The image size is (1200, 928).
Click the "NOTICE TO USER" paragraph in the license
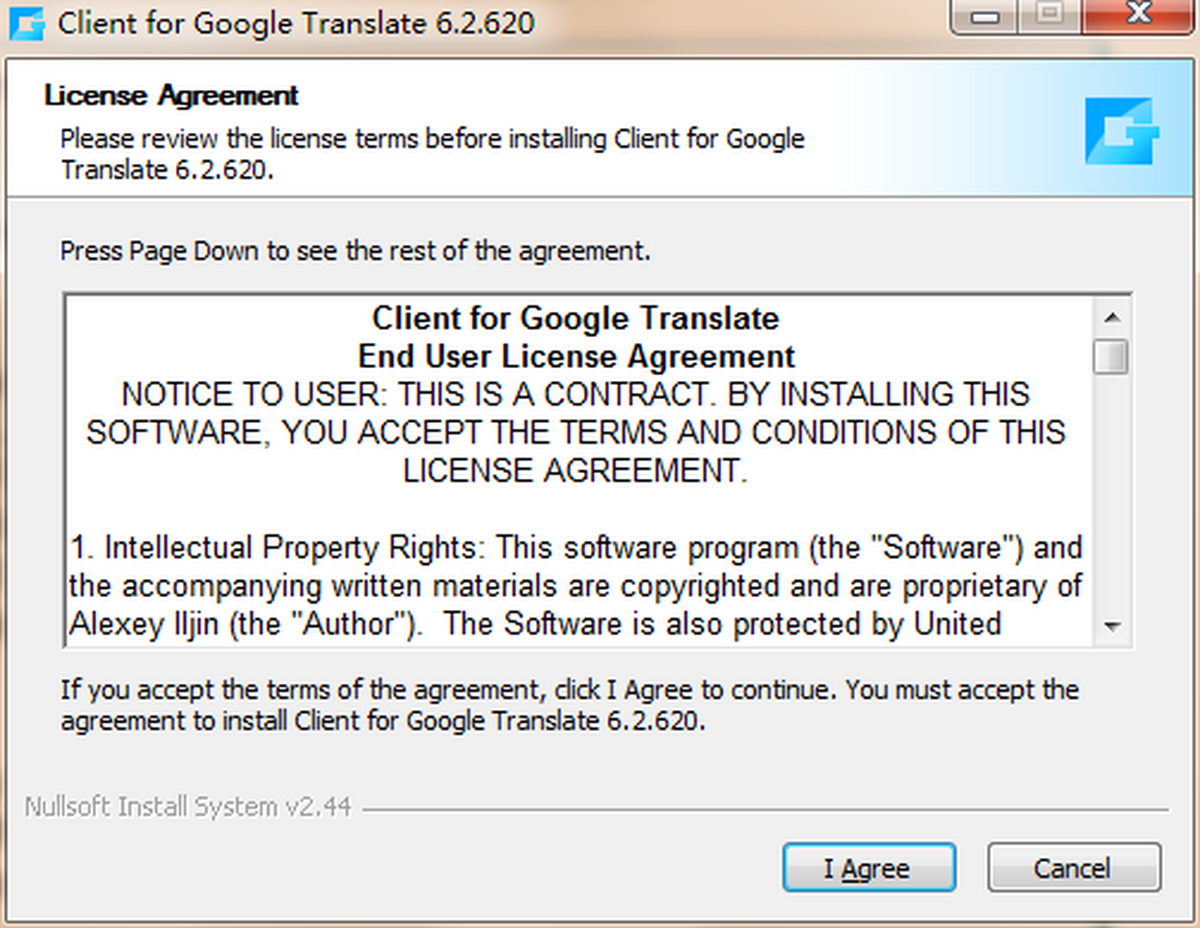(576, 432)
